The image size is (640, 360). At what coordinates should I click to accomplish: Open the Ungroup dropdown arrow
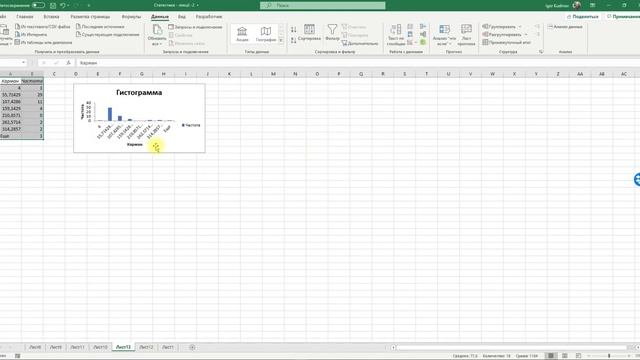tap(526, 35)
